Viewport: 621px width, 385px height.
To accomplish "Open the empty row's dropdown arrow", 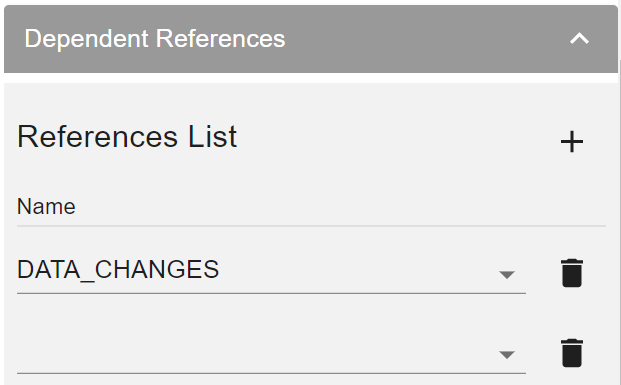I will tap(507, 355).
